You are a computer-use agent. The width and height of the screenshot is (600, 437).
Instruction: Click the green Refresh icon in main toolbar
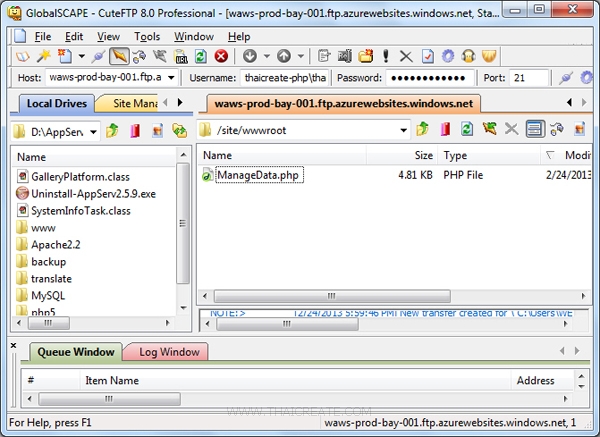click(x=201, y=57)
